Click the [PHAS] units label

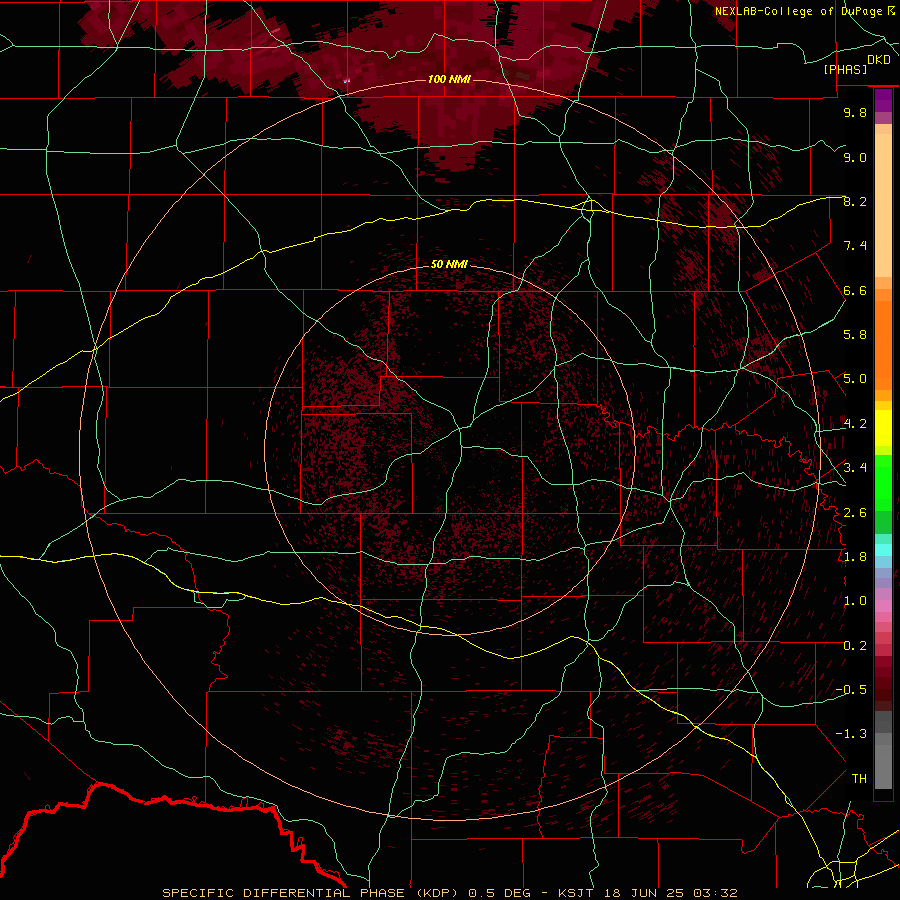pos(845,69)
